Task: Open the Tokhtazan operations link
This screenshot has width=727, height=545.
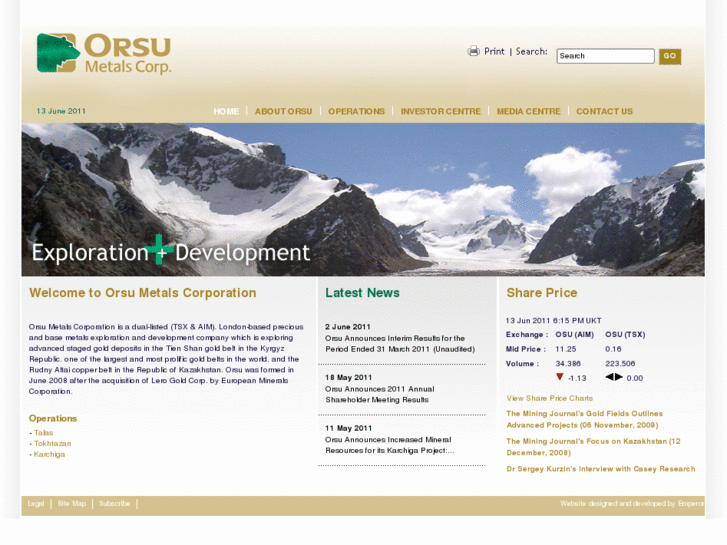Action: (52, 443)
